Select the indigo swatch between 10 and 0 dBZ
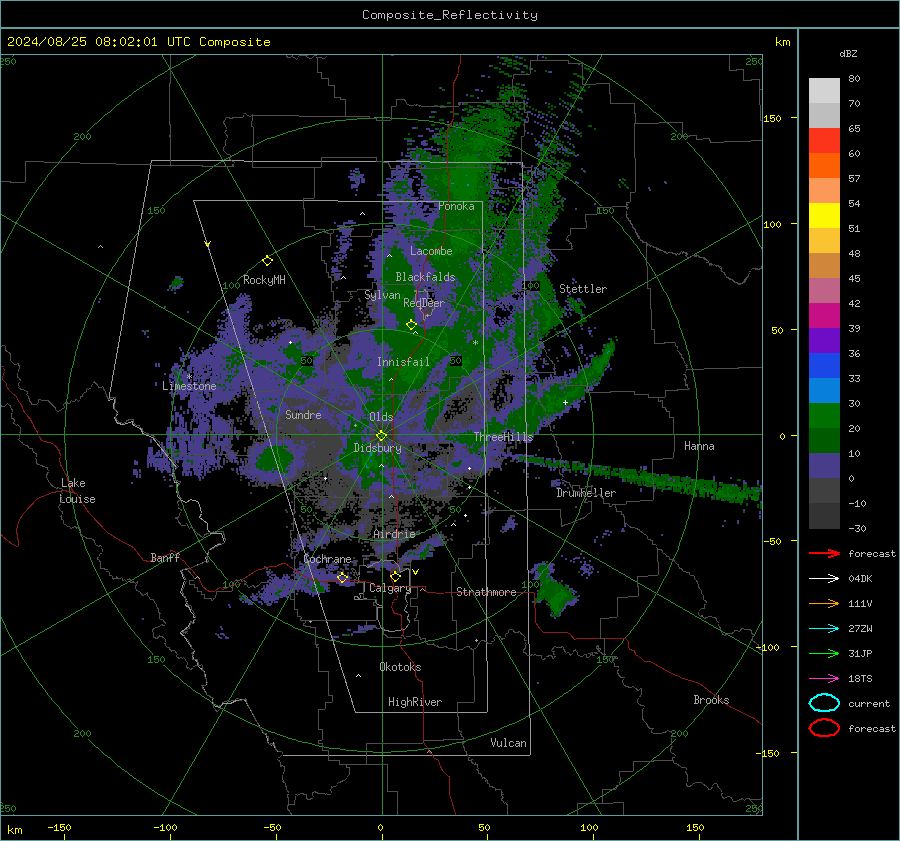Viewport: 900px width, 841px height. (824, 465)
